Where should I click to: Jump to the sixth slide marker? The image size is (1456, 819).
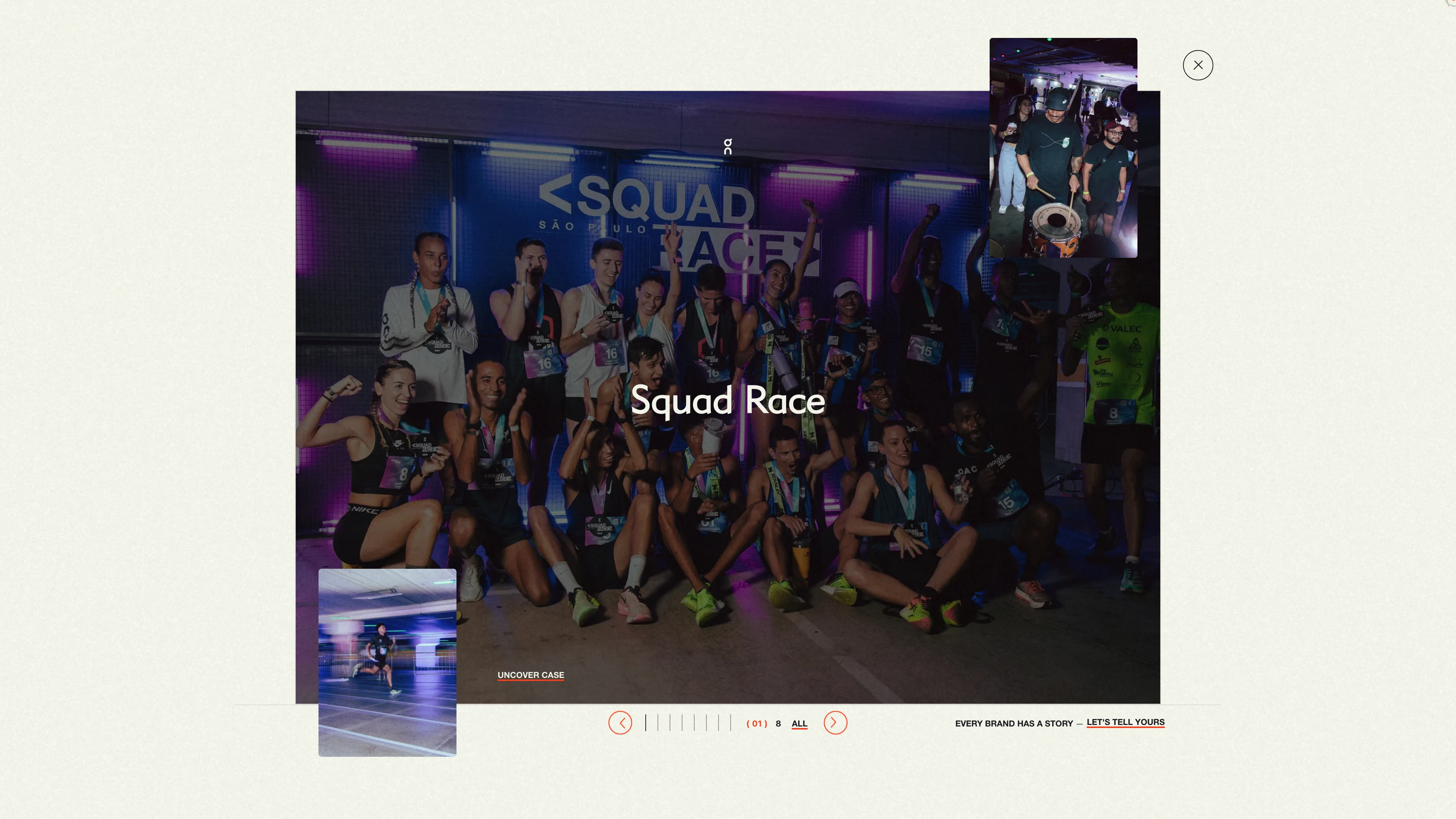click(706, 723)
